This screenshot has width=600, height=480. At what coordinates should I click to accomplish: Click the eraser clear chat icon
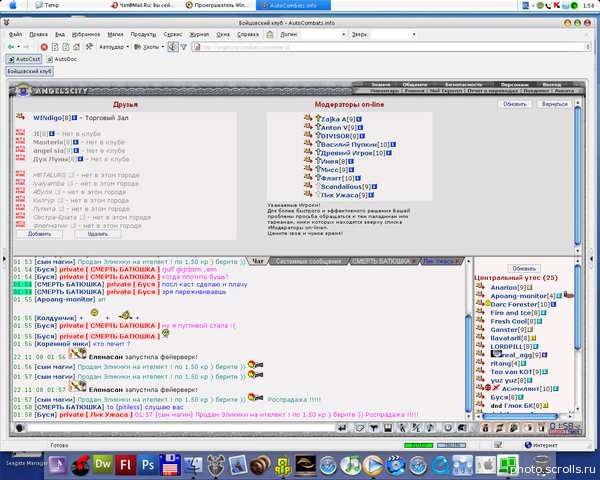[360, 428]
